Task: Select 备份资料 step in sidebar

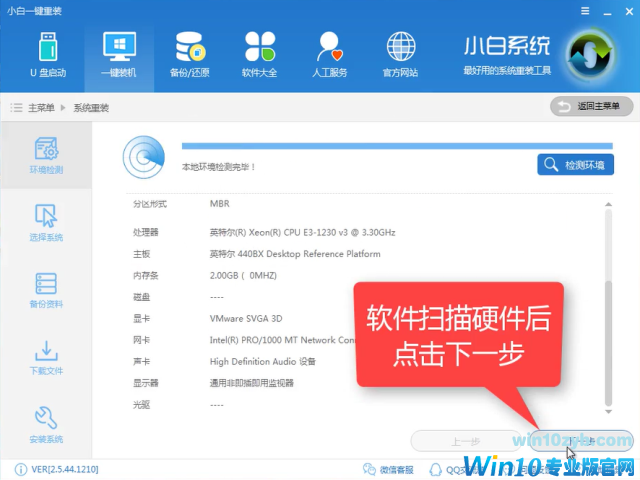Action: coord(46,290)
